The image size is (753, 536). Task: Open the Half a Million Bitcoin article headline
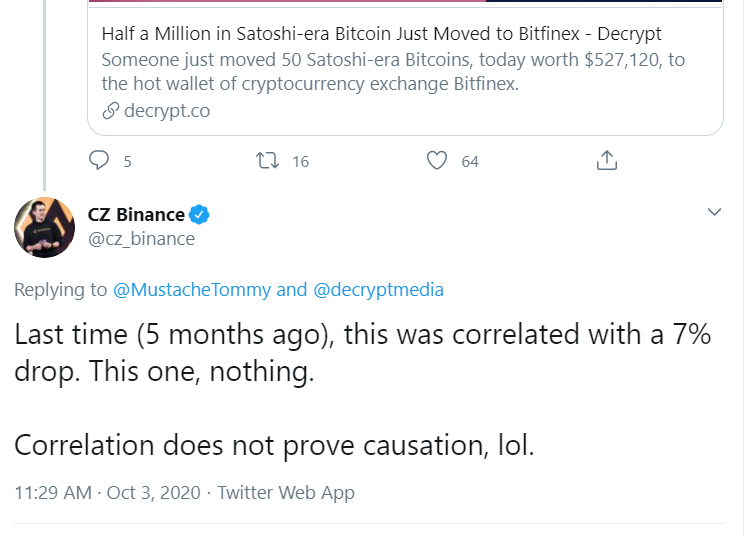pos(381,34)
